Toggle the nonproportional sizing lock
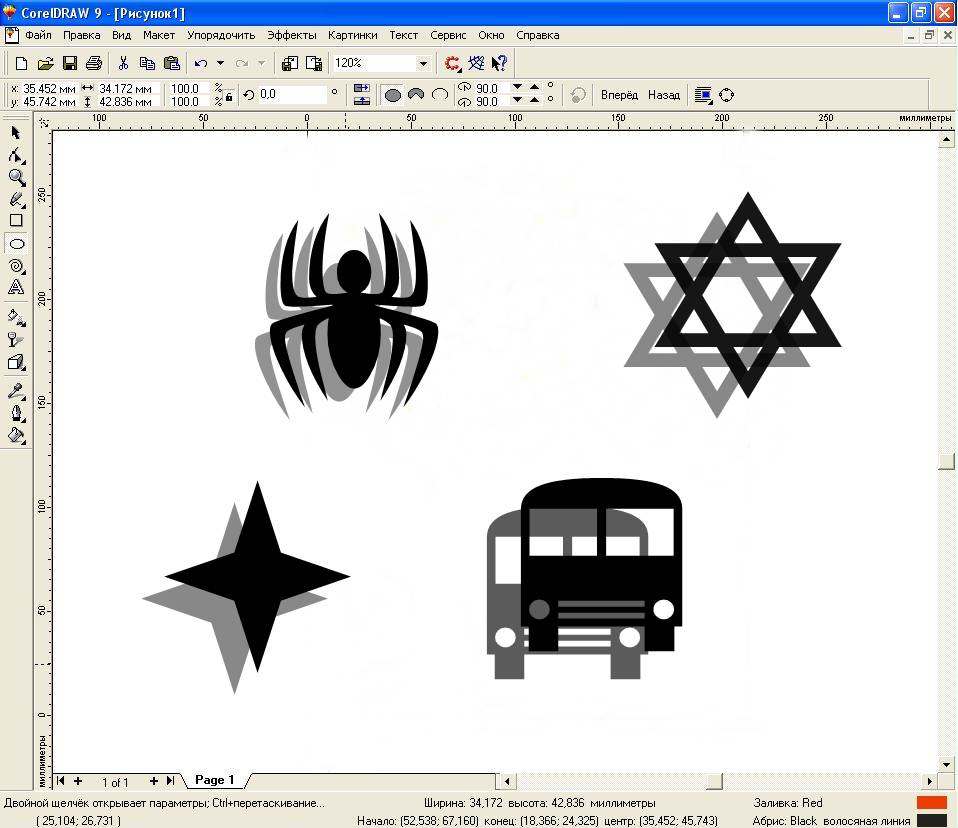958x828 pixels. pos(229,97)
